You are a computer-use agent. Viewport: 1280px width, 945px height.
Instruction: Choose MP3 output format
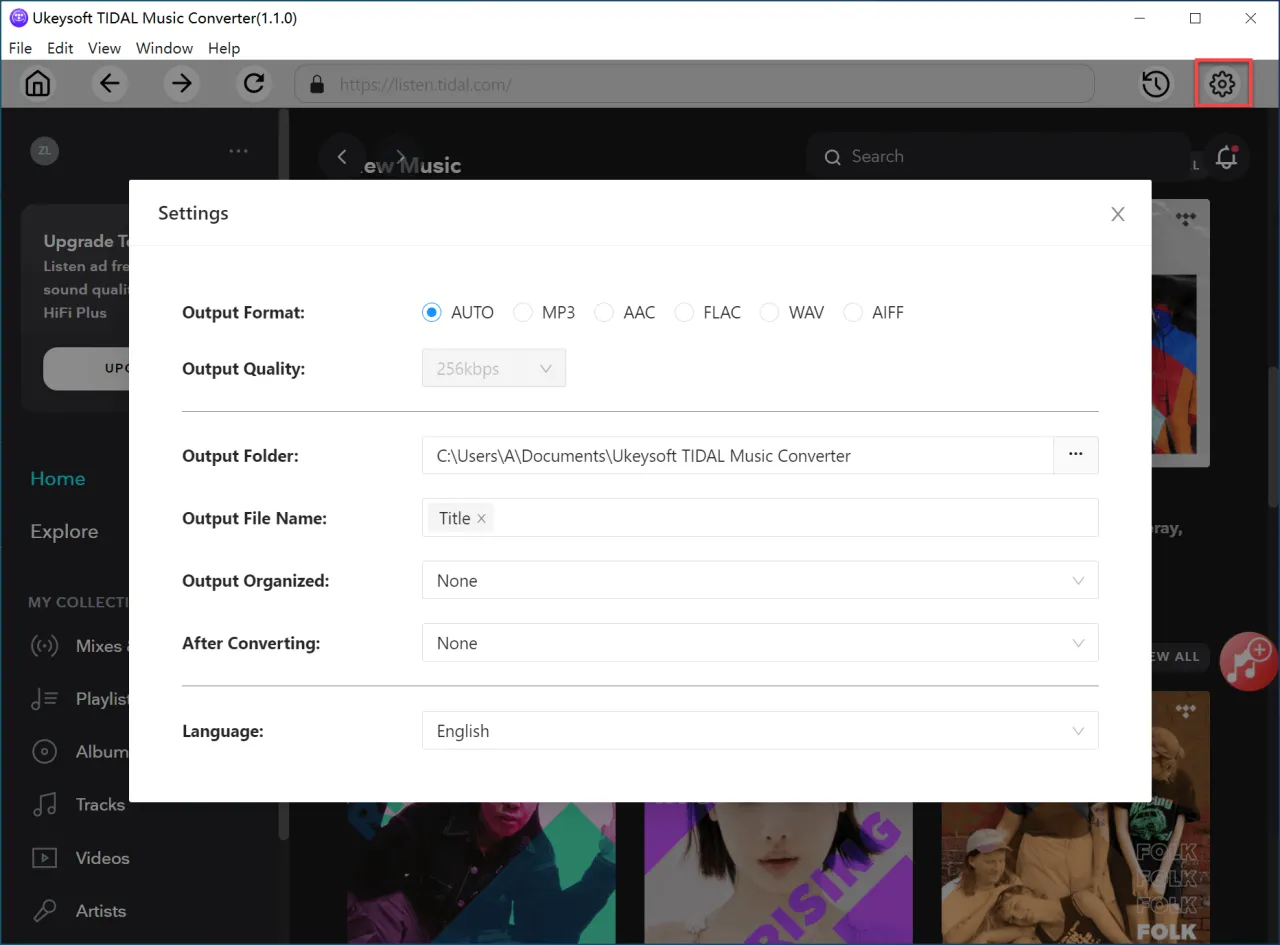click(x=523, y=312)
